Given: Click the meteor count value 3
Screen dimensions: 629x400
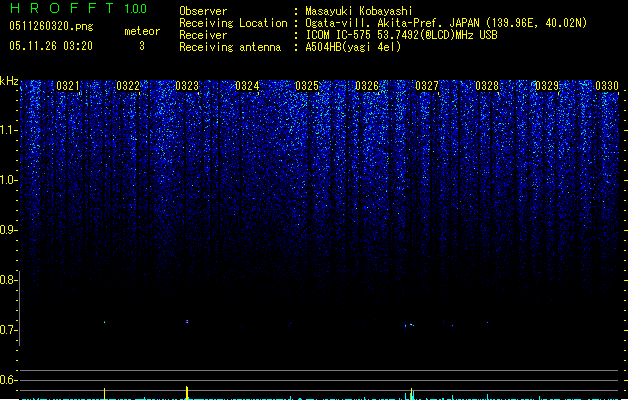Looking at the screenshot, I should (142, 46).
